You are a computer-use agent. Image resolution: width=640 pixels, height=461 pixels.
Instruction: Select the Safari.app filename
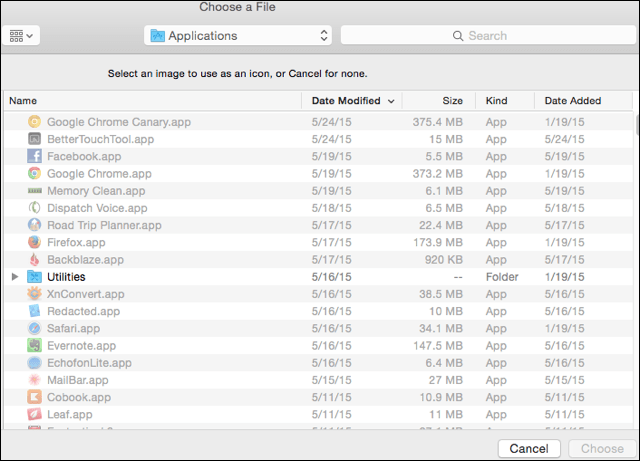click(73, 328)
